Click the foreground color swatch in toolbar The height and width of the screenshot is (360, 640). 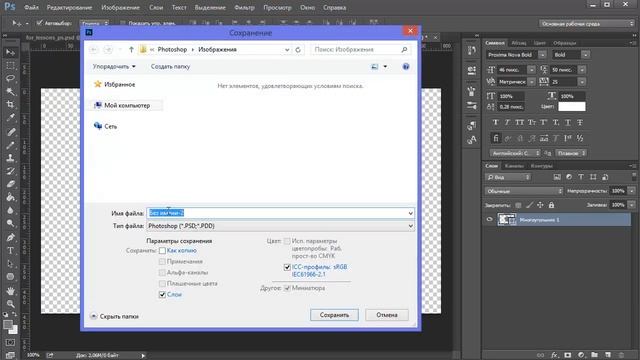[x=7, y=325]
